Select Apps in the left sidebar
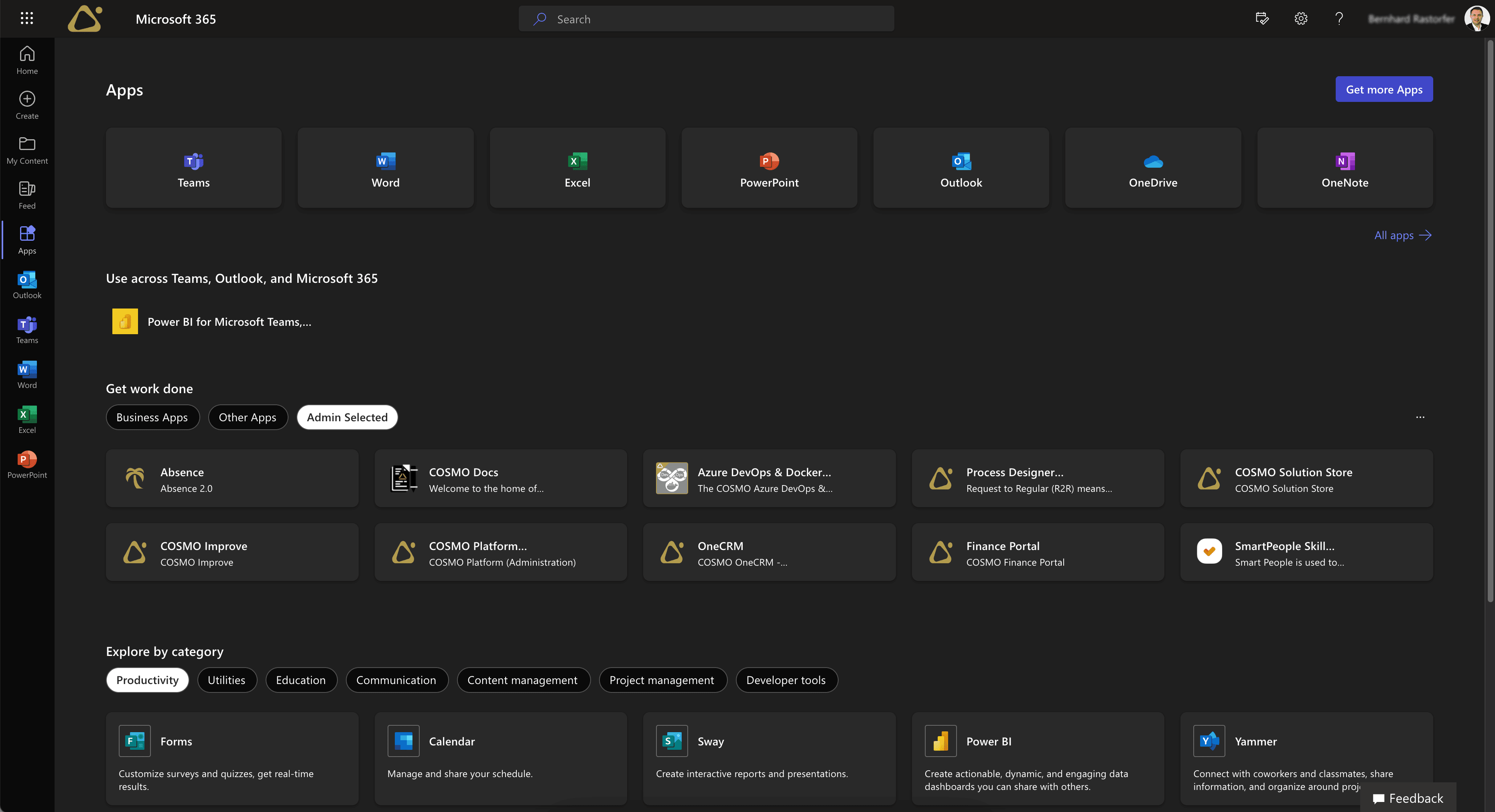The height and width of the screenshot is (812, 1495). coord(27,240)
